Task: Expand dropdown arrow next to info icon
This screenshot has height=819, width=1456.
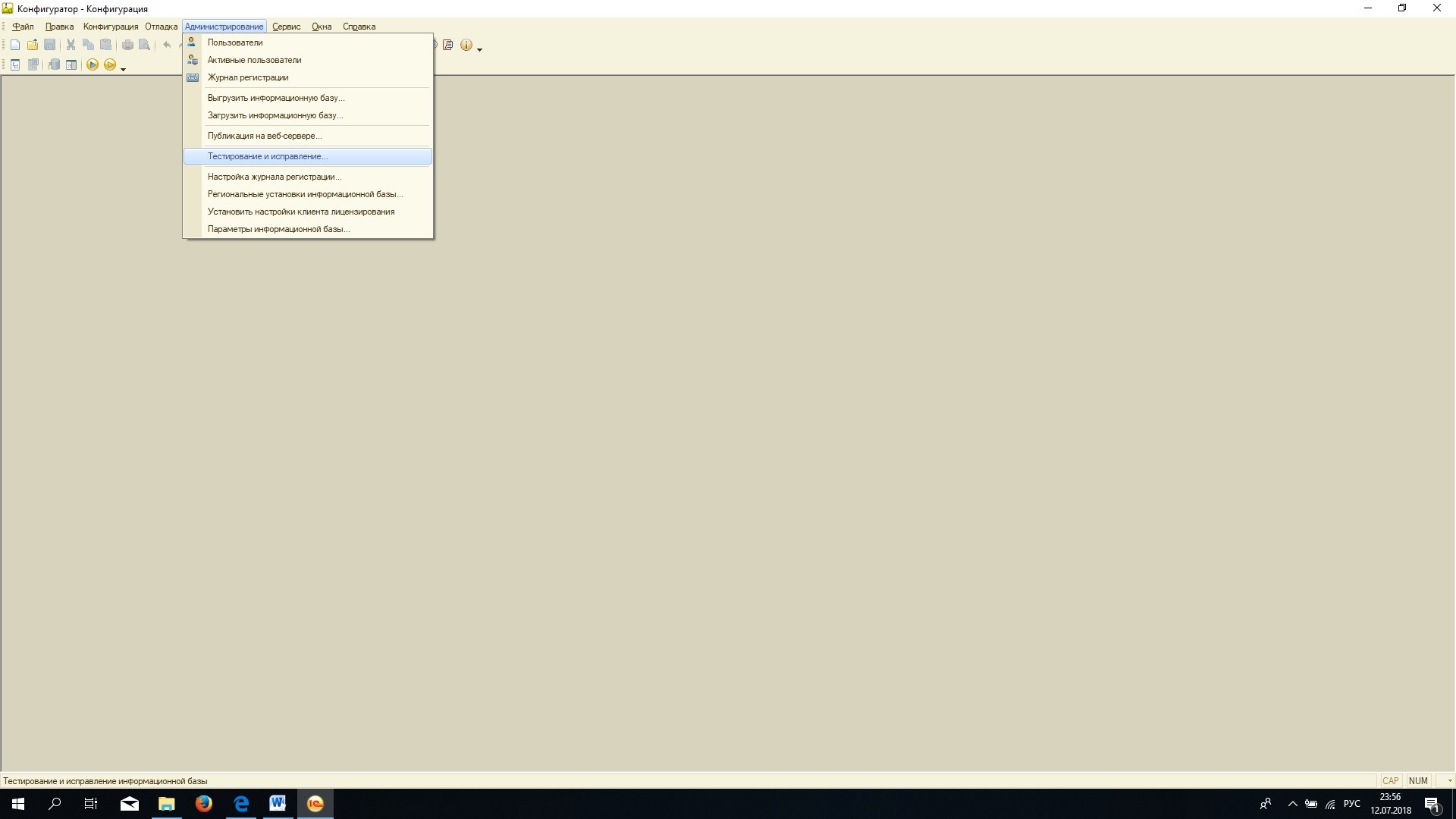Action: click(479, 49)
